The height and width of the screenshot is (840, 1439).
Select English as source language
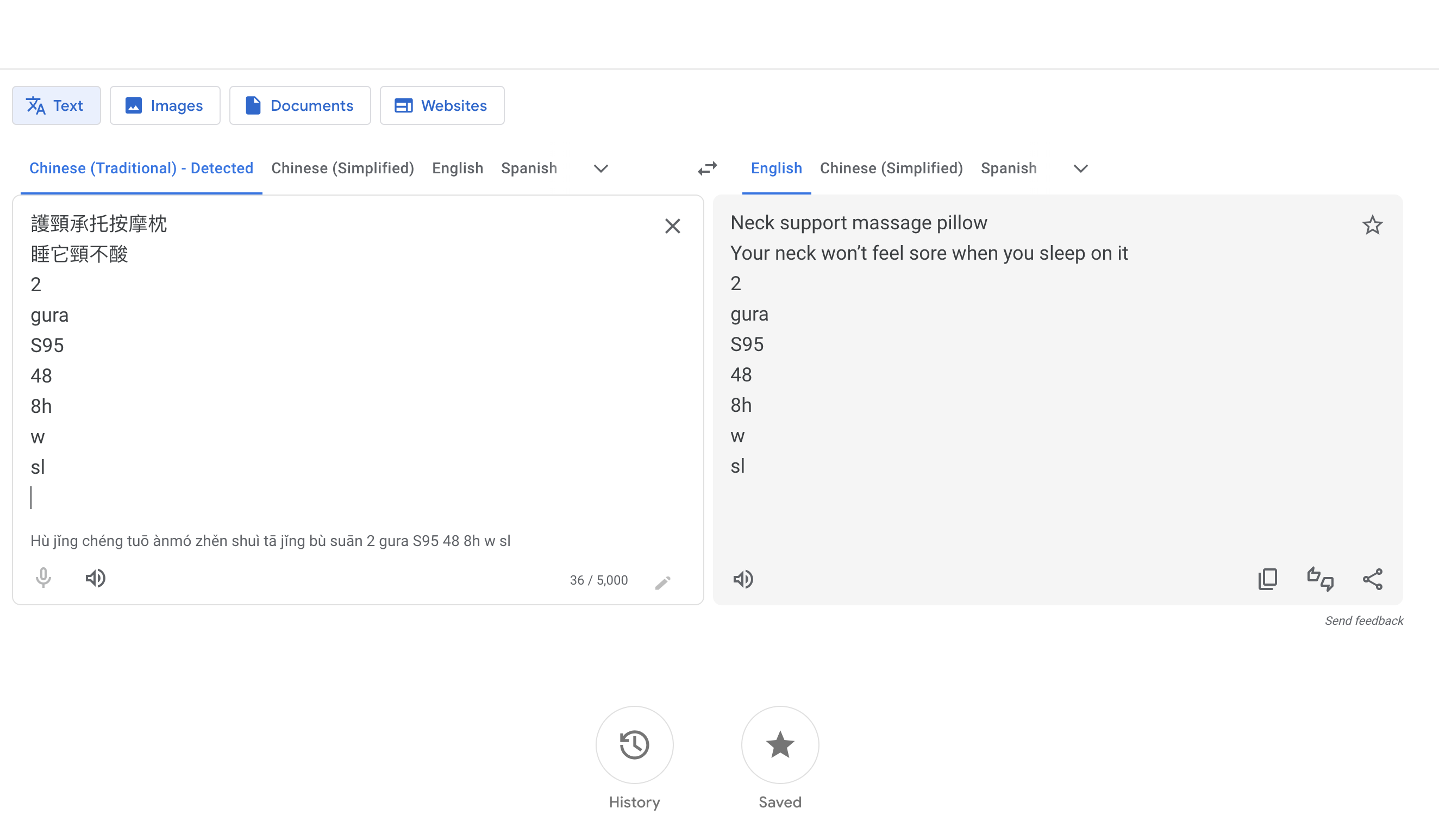(x=458, y=168)
